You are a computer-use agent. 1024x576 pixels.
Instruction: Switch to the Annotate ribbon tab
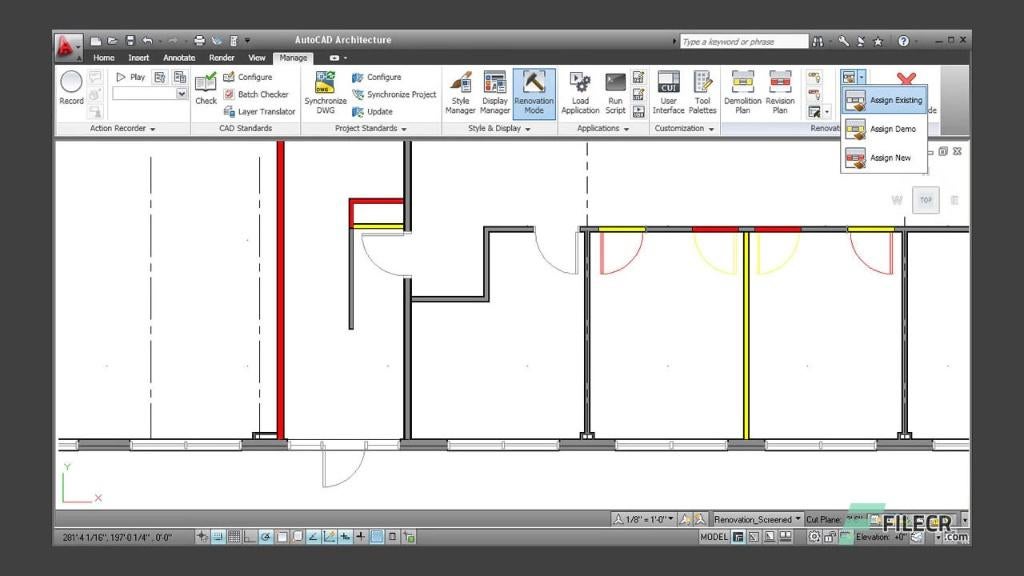(x=179, y=57)
